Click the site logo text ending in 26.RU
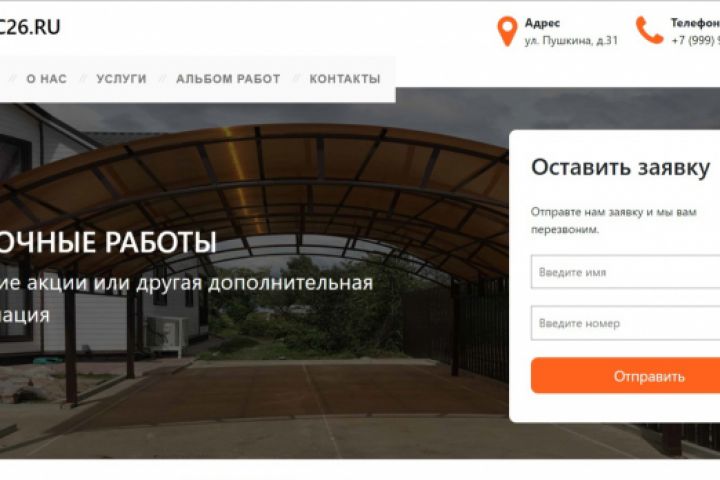Image resolution: width=720 pixels, height=480 pixels. [29, 28]
